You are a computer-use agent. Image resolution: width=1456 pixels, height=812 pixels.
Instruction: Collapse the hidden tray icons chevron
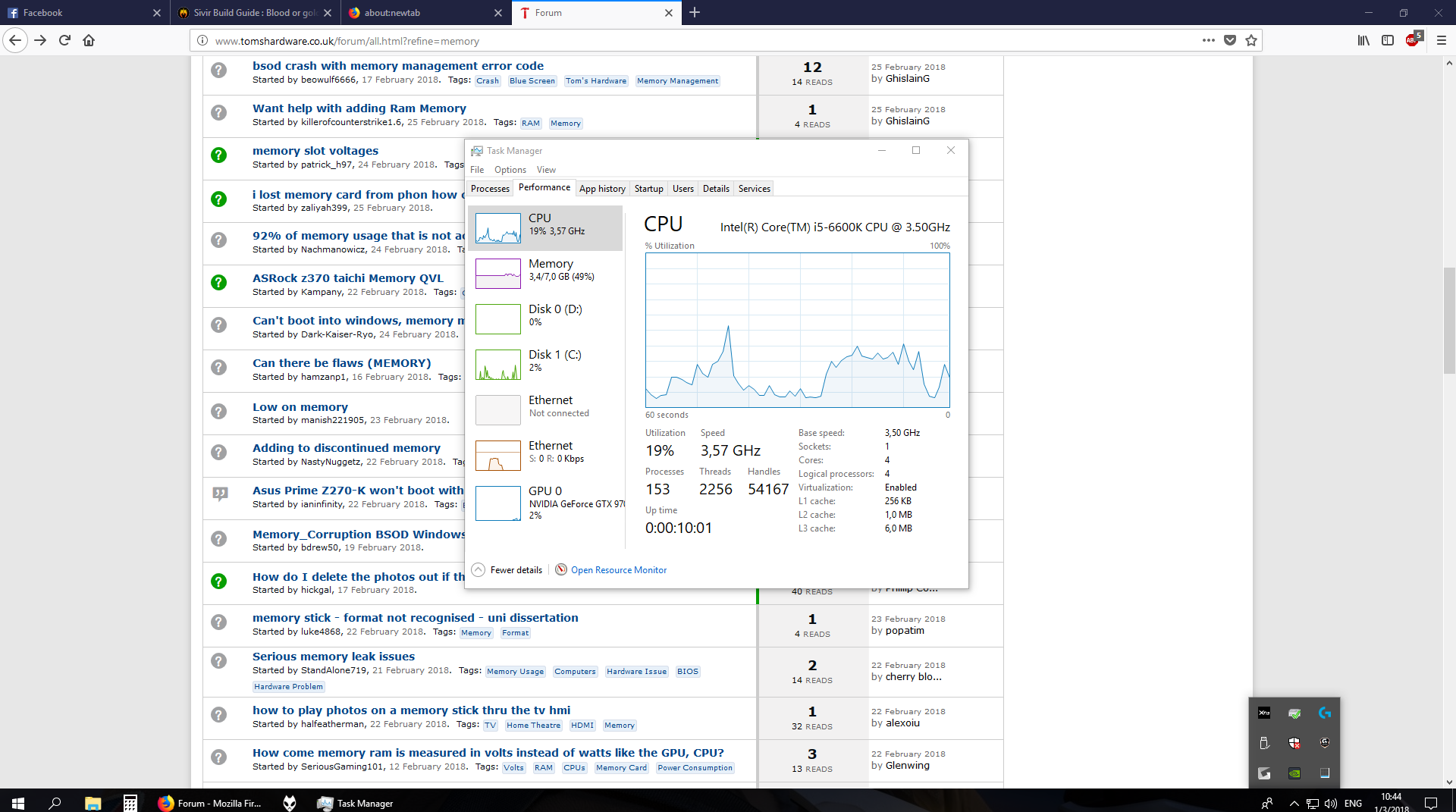(x=1294, y=803)
